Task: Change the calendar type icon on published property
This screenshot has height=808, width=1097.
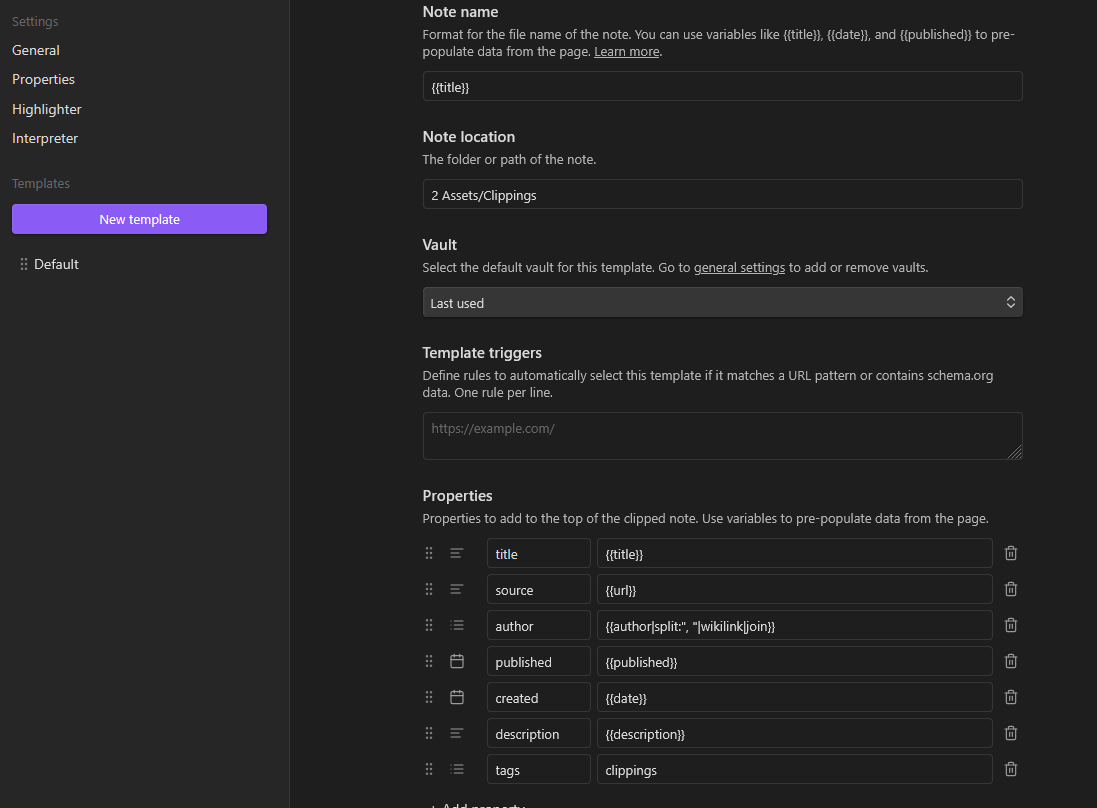Action: pos(457,660)
